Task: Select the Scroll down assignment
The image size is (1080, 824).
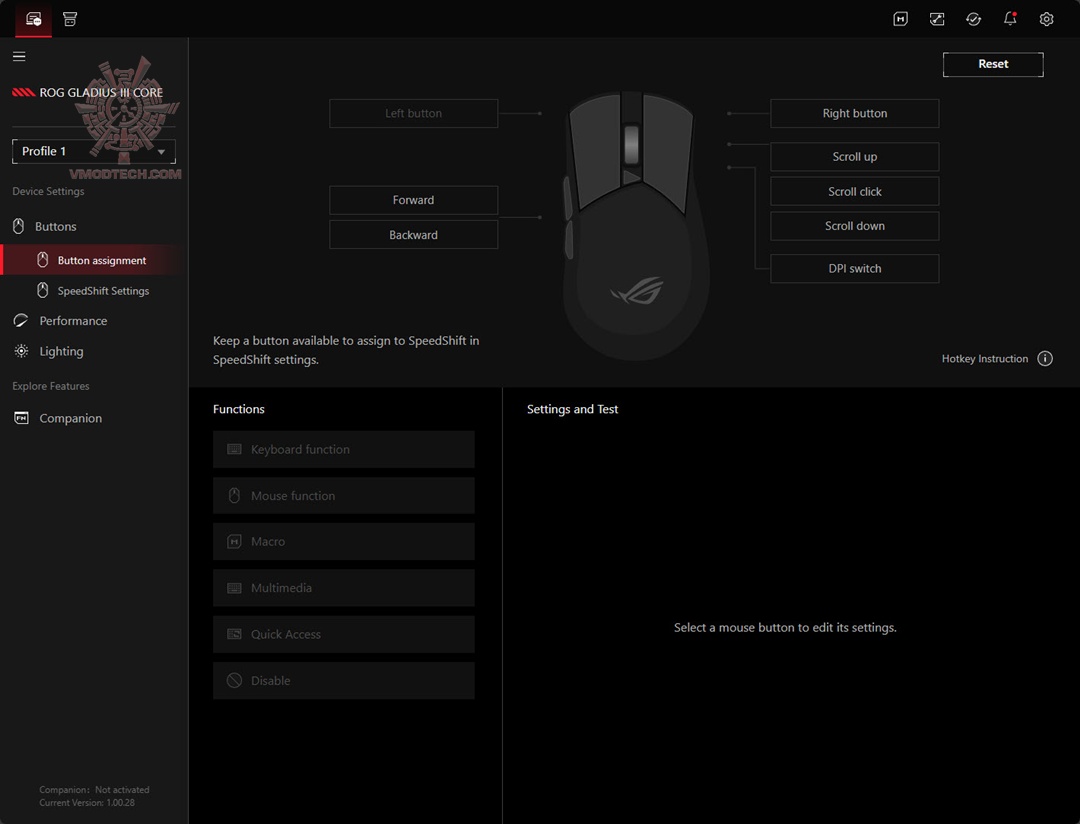Action: point(854,226)
